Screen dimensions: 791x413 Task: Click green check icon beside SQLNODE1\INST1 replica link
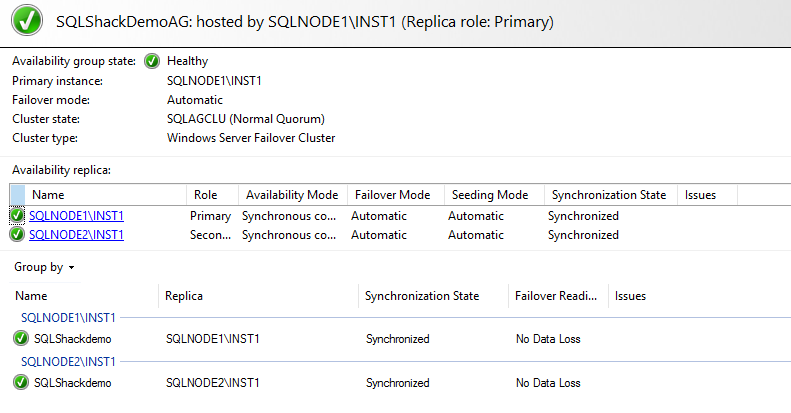18,216
